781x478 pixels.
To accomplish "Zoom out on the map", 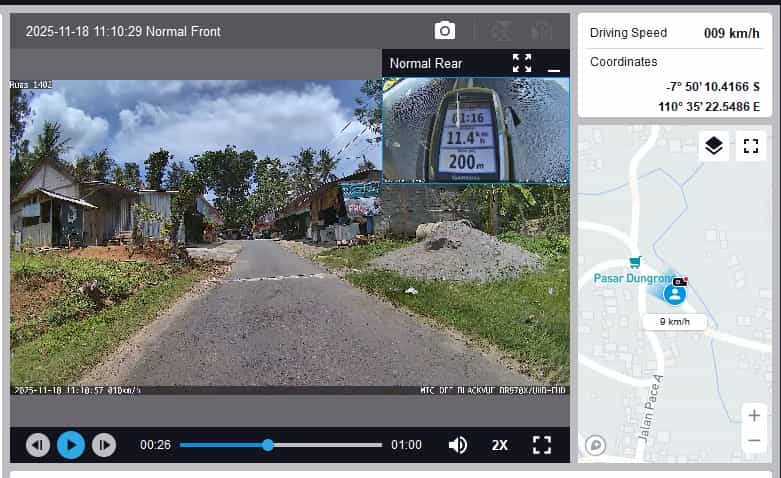I will pos(753,440).
